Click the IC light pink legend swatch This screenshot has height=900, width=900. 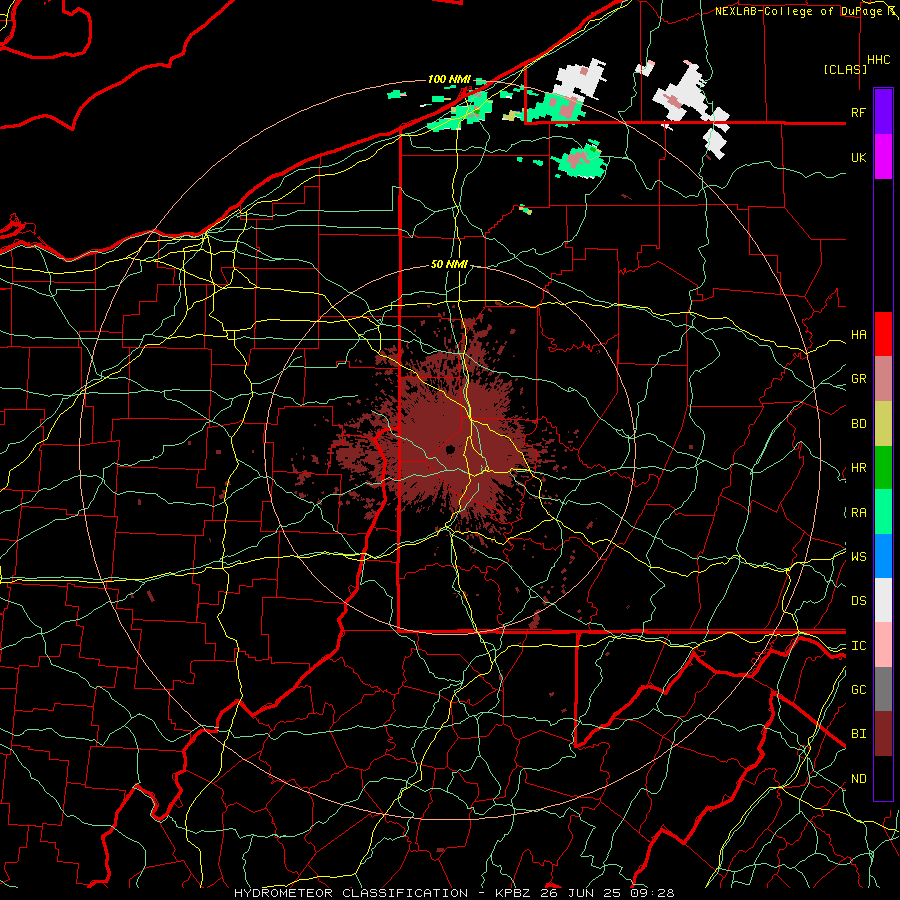click(883, 645)
